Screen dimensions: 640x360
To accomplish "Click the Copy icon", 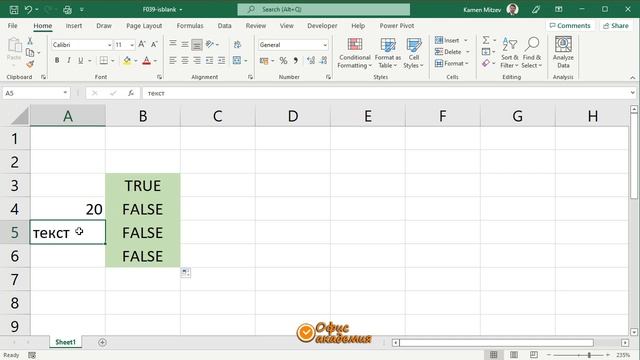I will pyautogui.click(x=30, y=53).
